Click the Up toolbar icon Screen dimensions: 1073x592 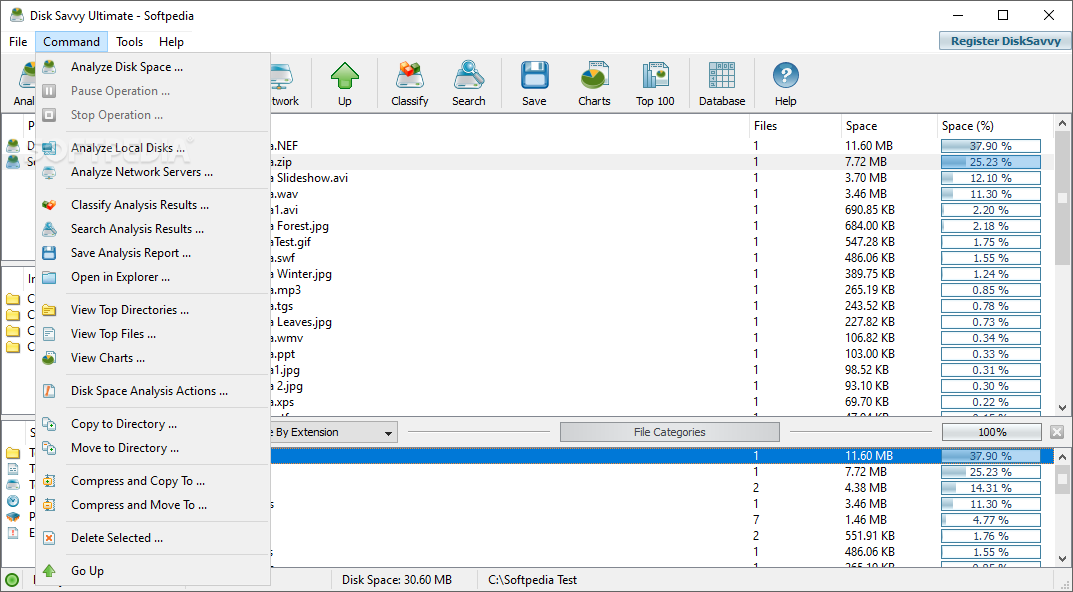(344, 83)
